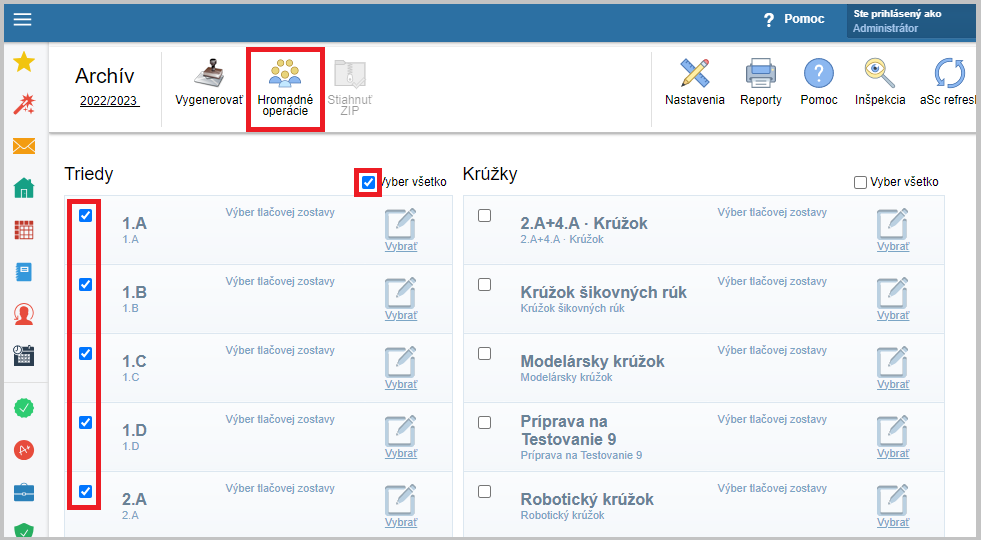Screen dimensions: 981x540
Task: Uncheck class 1.A checkbox
Action: click(x=86, y=215)
